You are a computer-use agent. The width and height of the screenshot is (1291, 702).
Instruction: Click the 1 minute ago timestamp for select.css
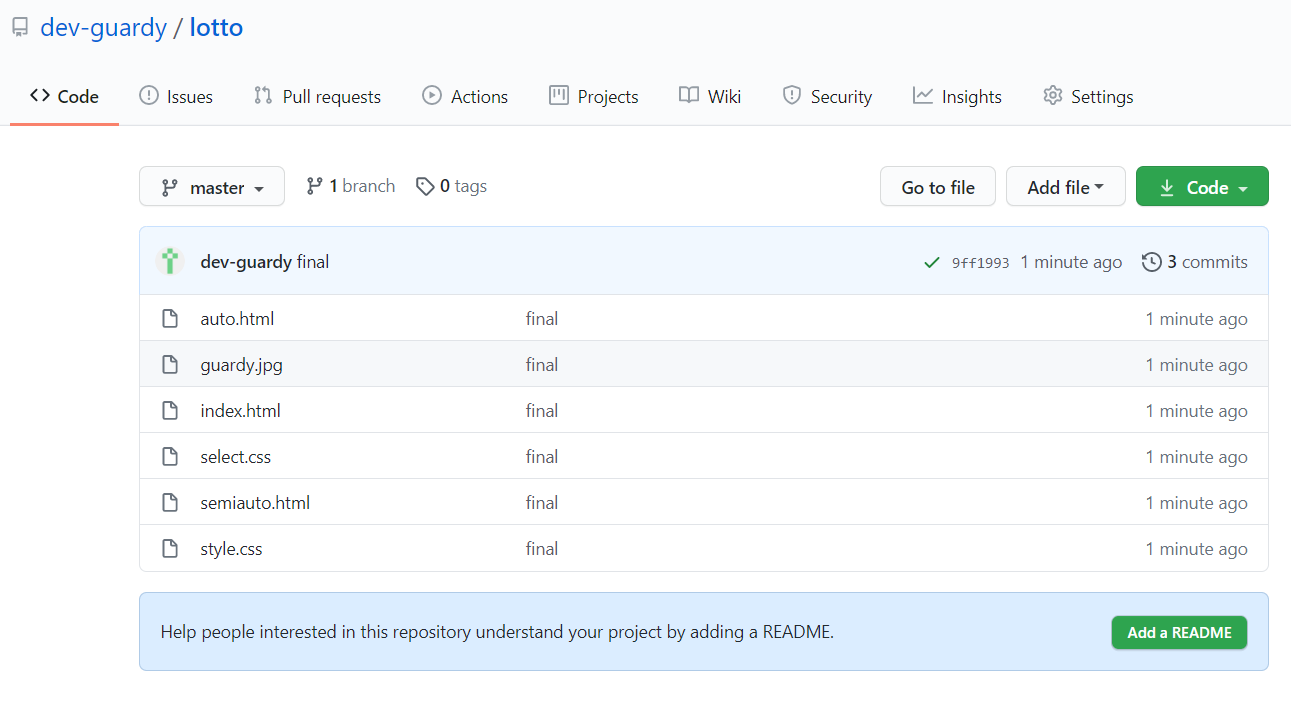(1197, 457)
